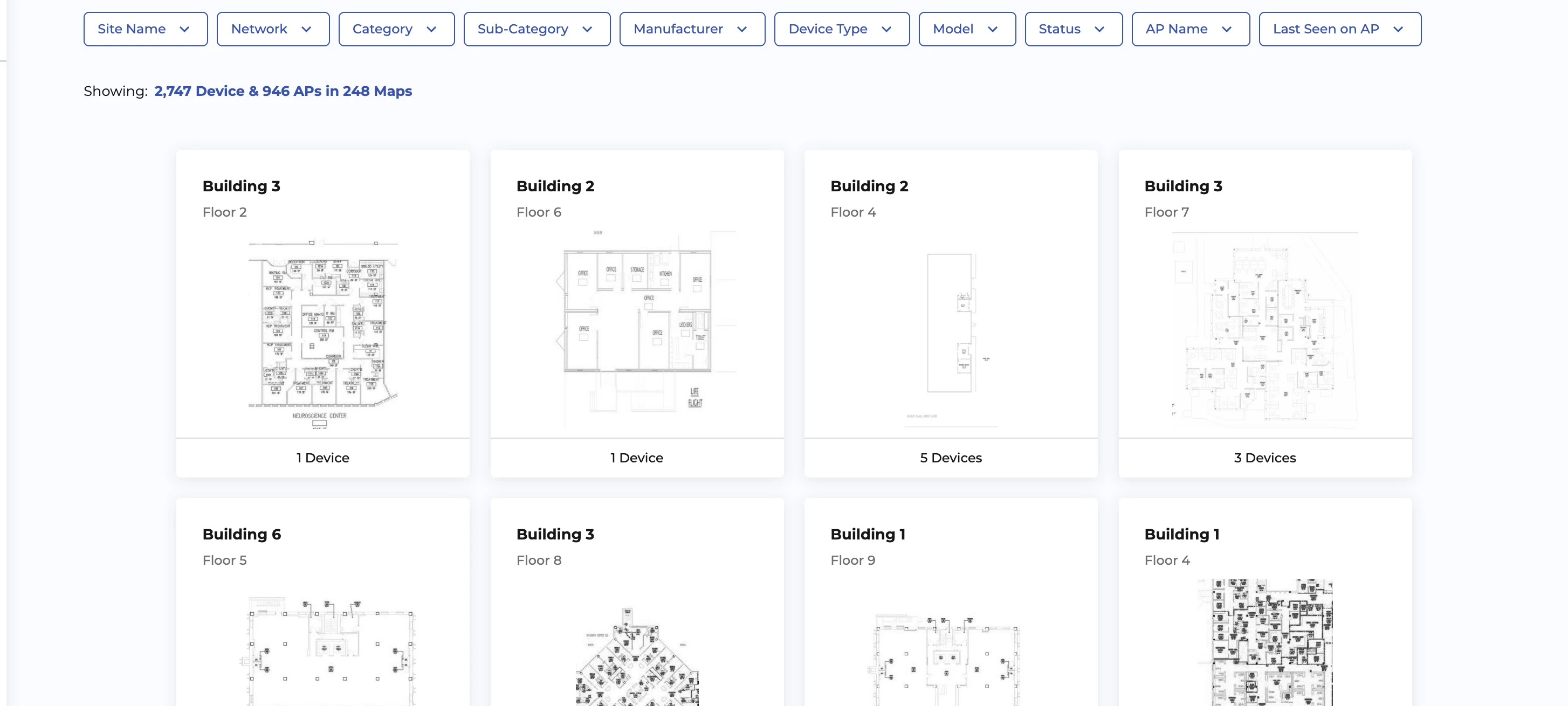Expand the Network filter dropdown
The width and height of the screenshot is (1568, 706).
click(273, 29)
